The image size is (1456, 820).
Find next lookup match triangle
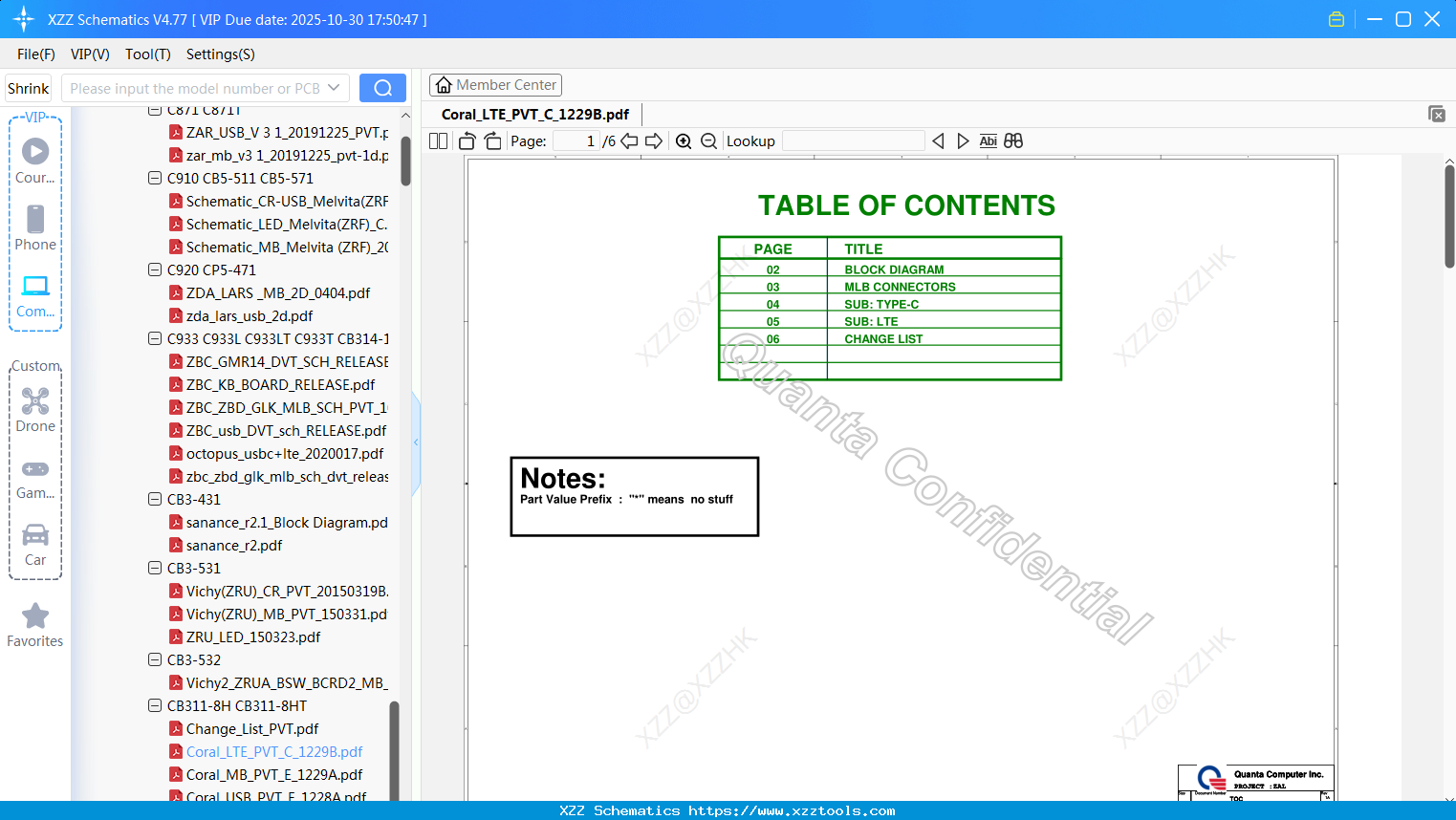[963, 141]
